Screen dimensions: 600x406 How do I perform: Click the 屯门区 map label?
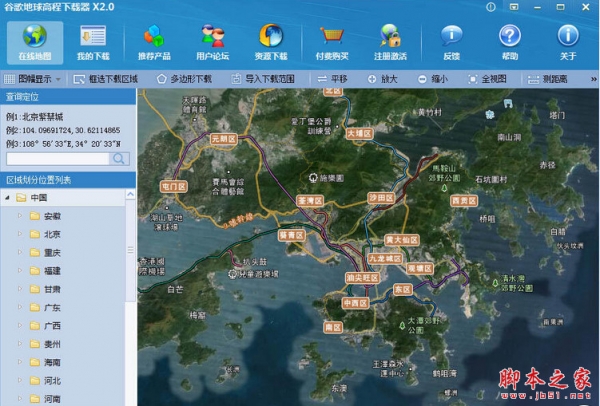(x=174, y=186)
